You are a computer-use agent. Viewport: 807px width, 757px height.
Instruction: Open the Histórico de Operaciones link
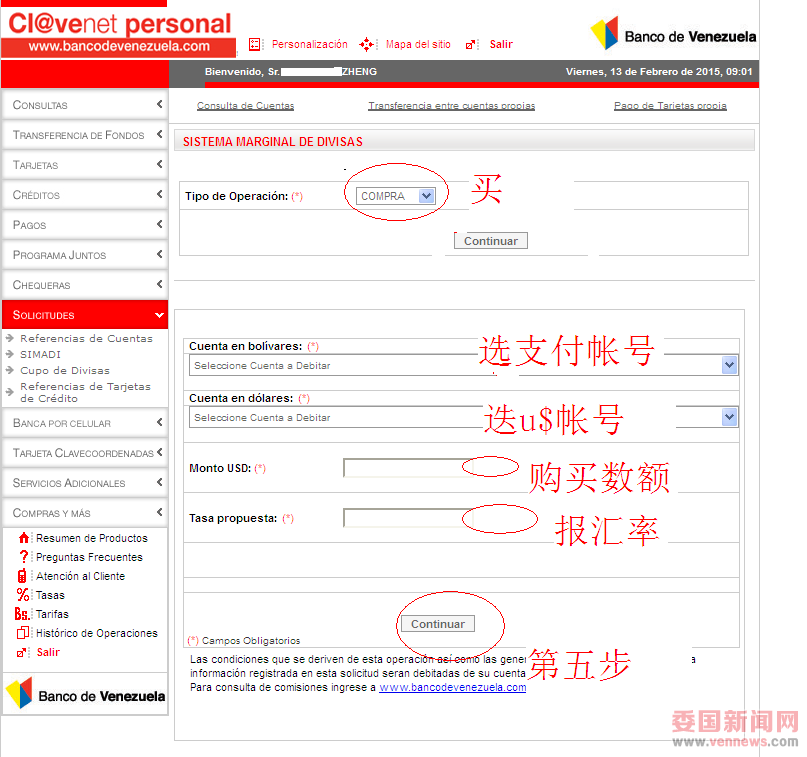point(97,633)
